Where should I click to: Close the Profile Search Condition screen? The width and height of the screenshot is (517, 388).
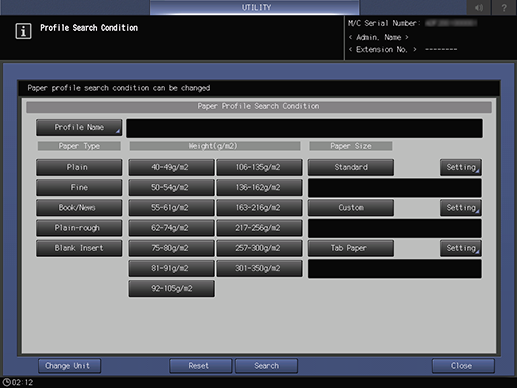463,366
